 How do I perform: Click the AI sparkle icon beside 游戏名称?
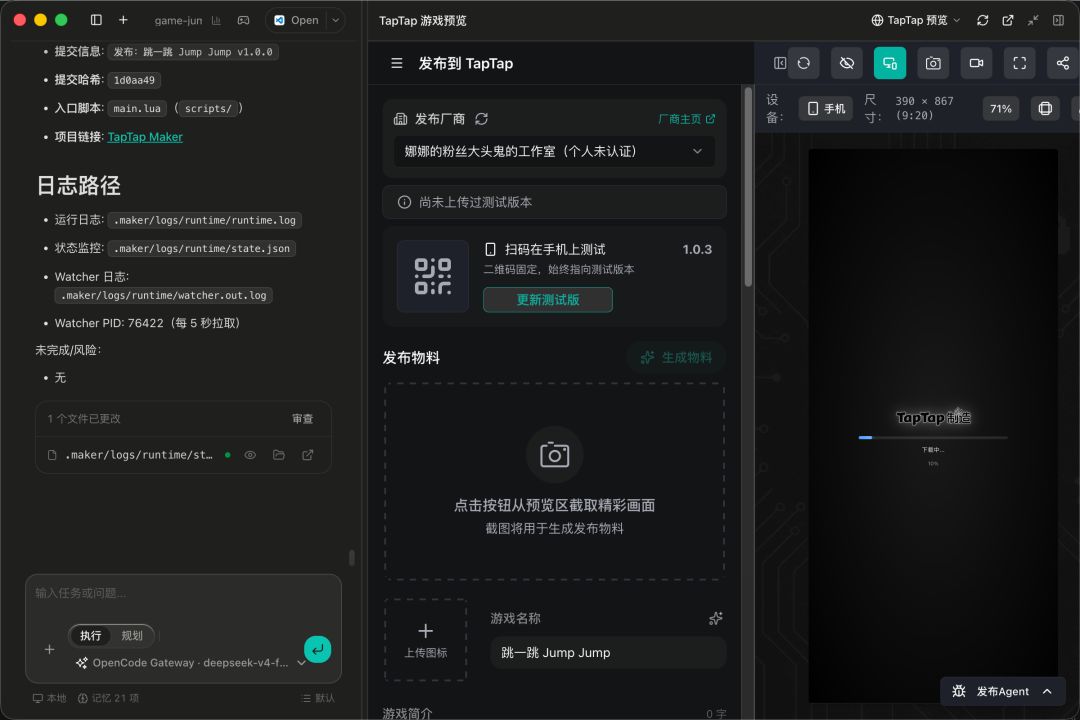pyautogui.click(x=716, y=619)
